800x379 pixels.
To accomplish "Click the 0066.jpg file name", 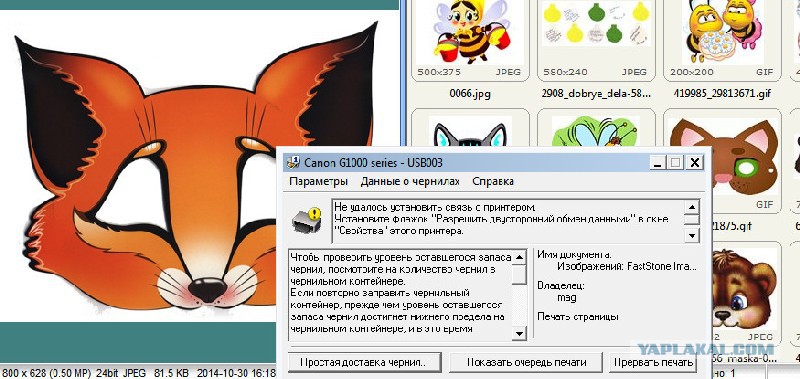I will [470, 94].
